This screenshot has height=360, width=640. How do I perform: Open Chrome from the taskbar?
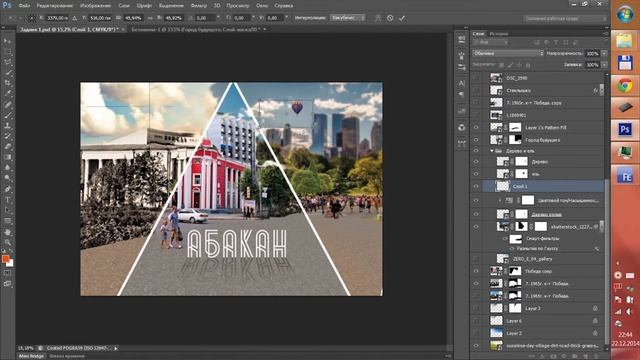624,86
